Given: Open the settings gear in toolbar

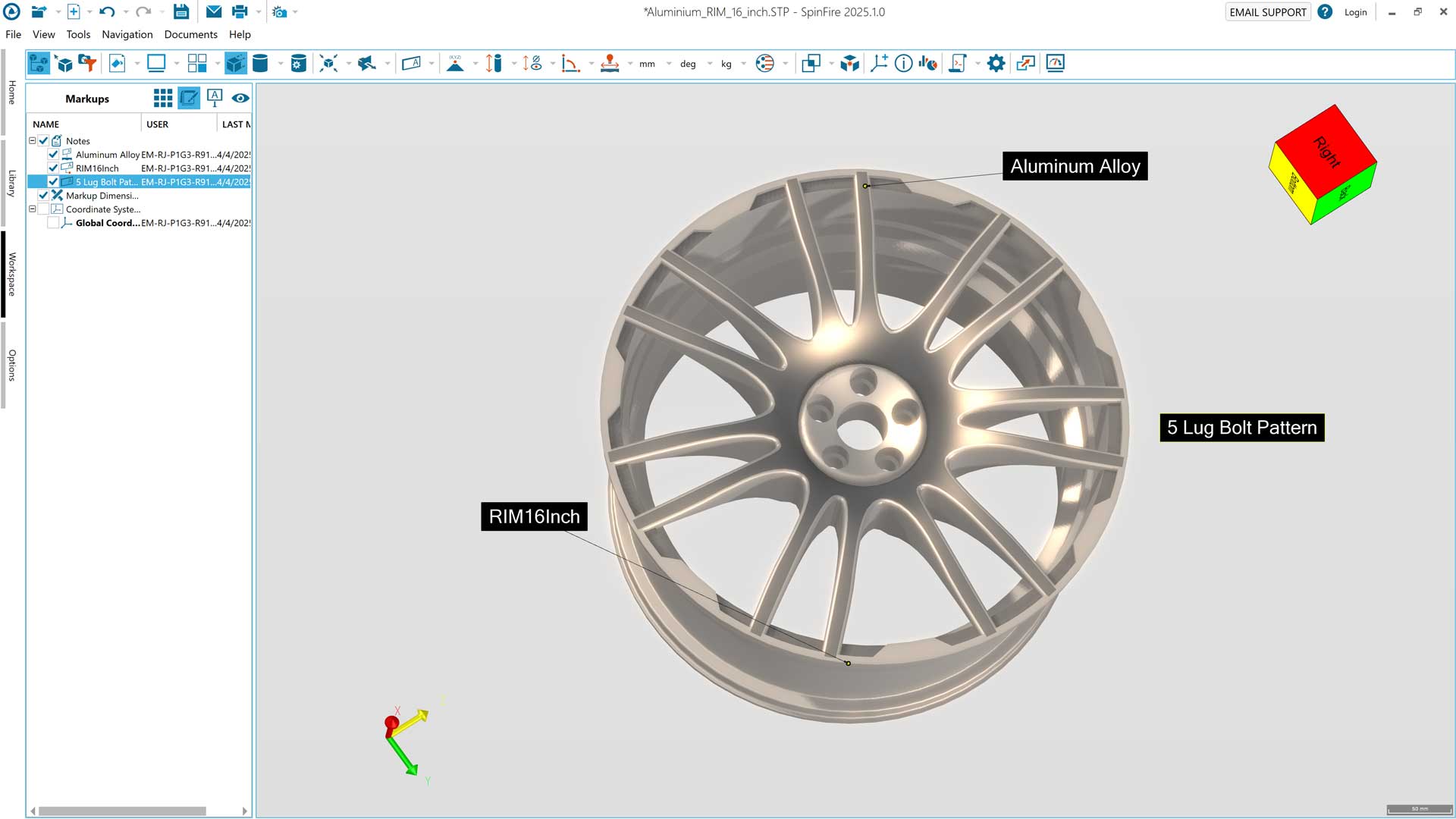Looking at the screenshot, I should click(996, 64).
